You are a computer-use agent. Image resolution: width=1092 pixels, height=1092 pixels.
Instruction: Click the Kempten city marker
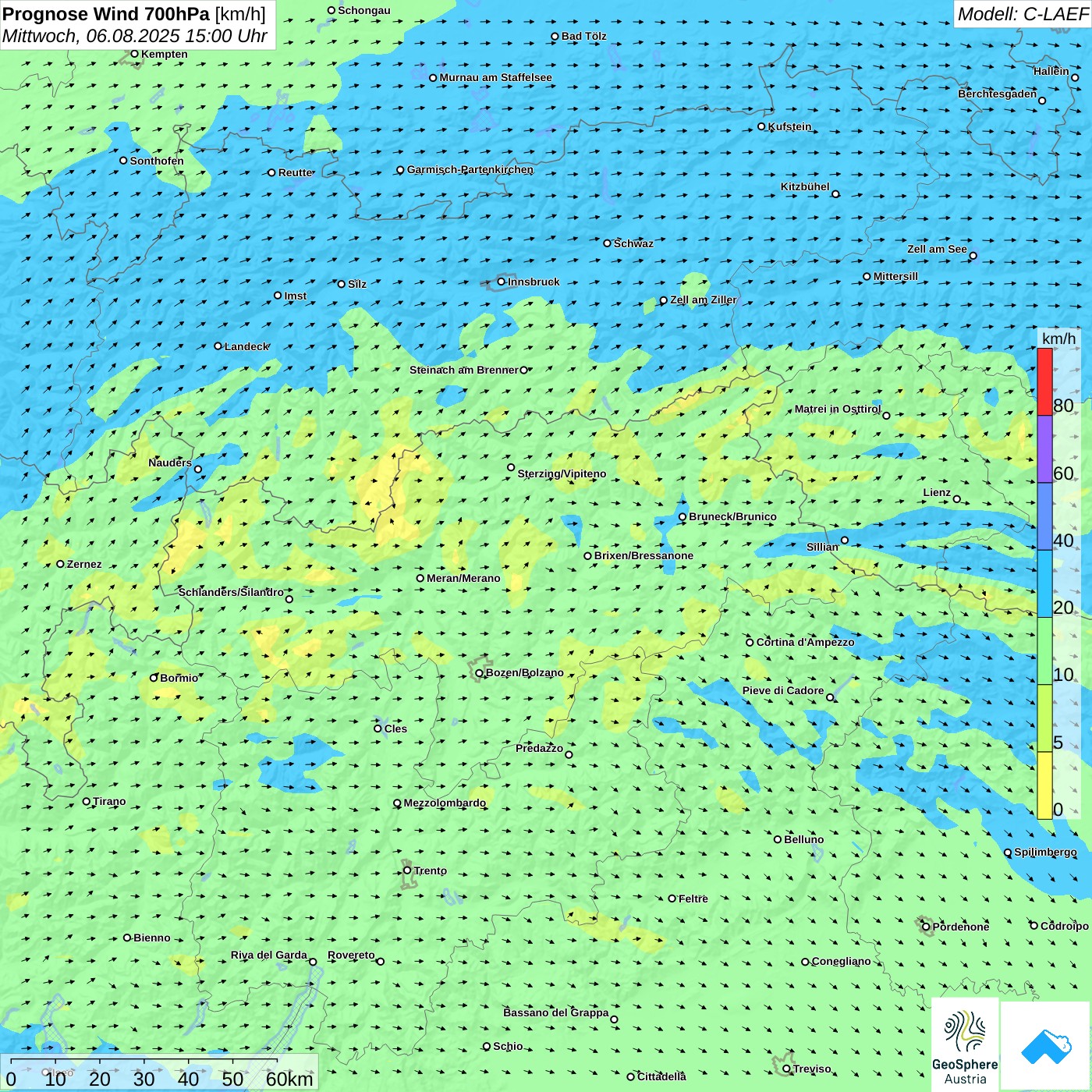(134, 54)
